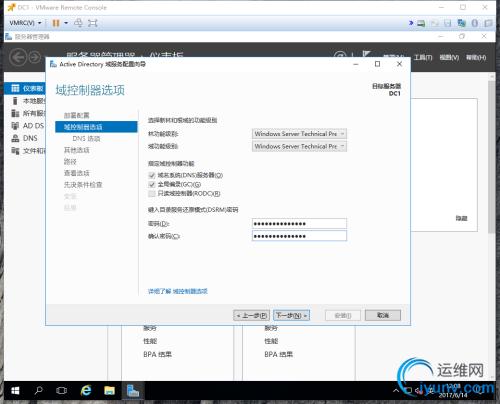The image size is (500, 404).
Task: Go to 部署配置 wizard step
Action: pos(76,115)
